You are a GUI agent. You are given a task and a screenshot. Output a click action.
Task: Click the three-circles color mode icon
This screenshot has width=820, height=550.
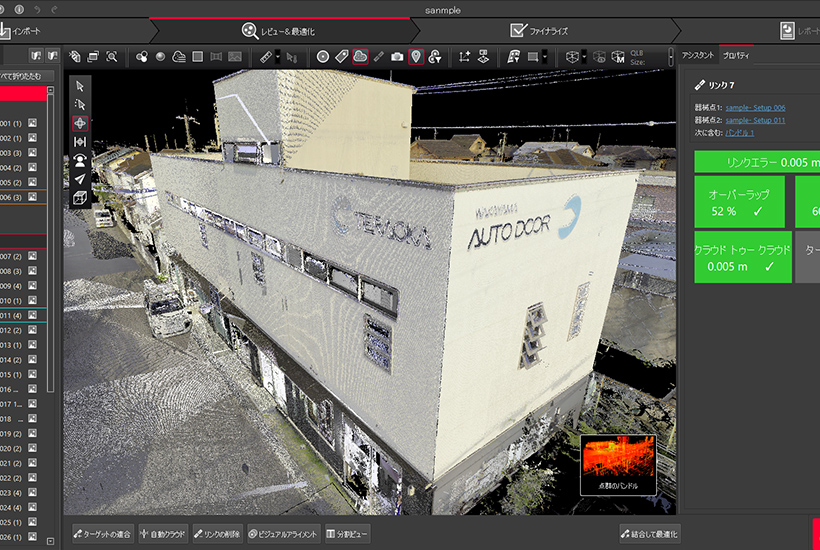pos(142,56)
